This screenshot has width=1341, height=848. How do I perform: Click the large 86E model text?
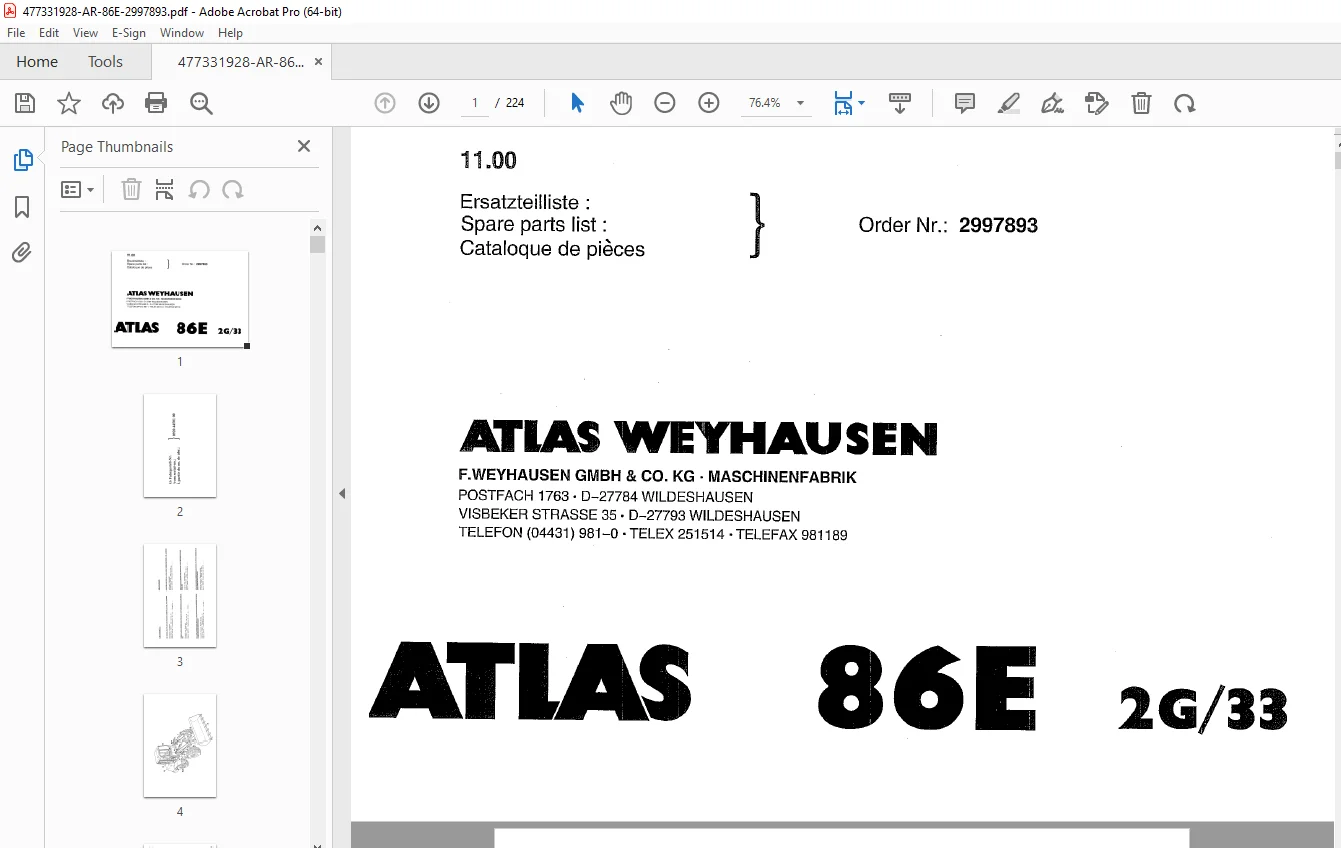pos(926,690)
